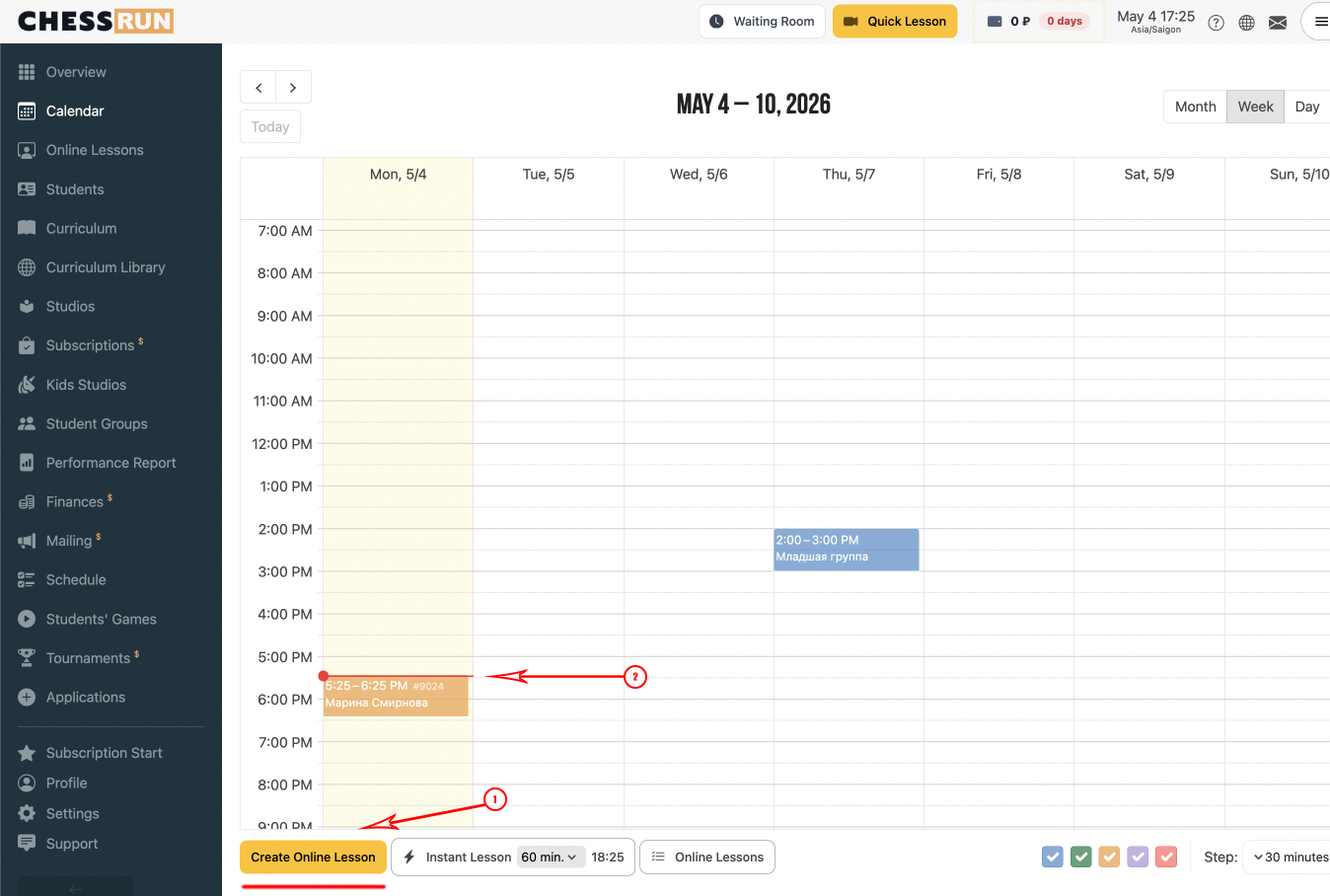This screenshot has height=896, width=1330.
Task: Click the 0 days badge
Action: (x=1065, y=21)
